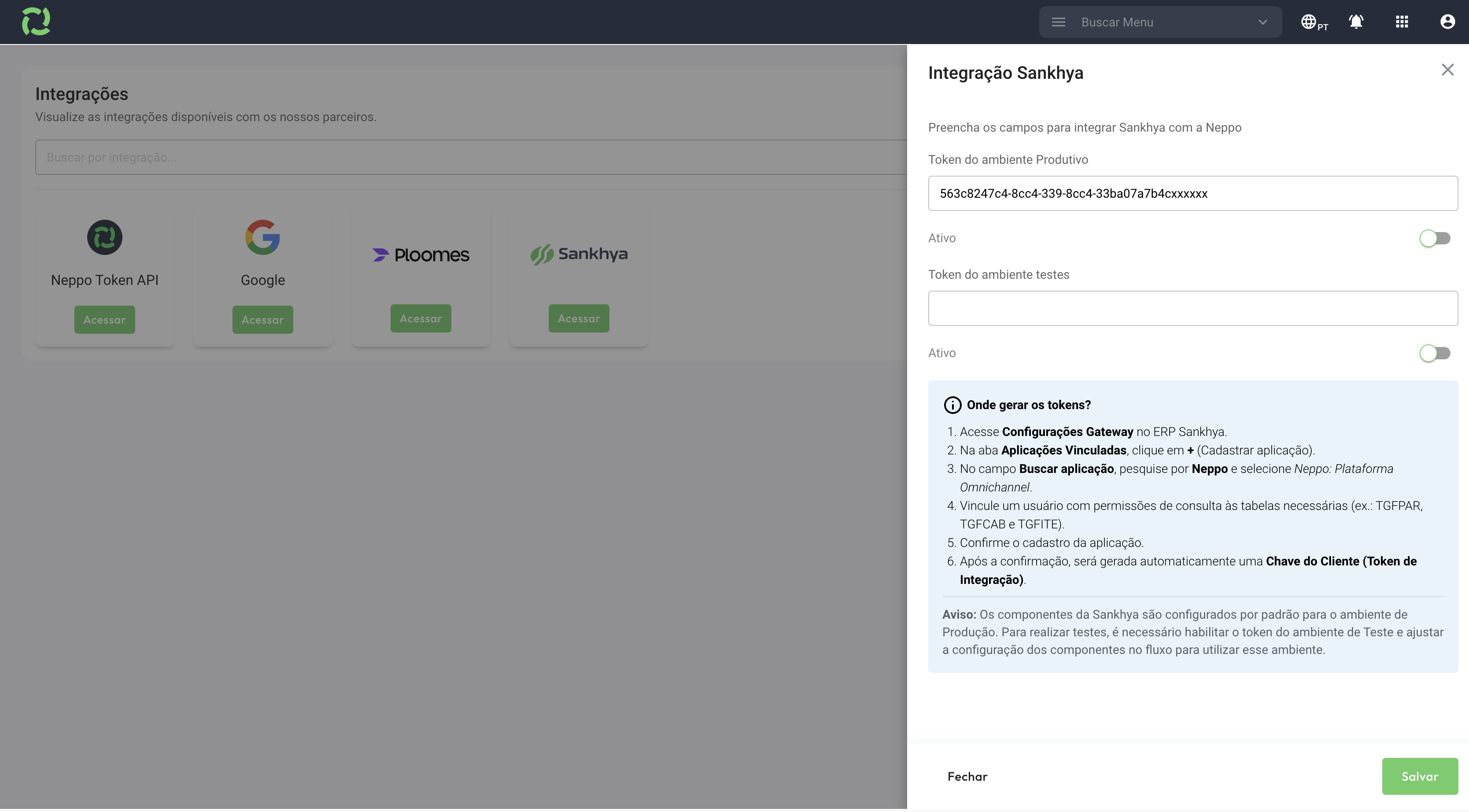The width and height of the screenshot is (1469, 812).
Task: Click the 'Neppo Token API' card label
Action: [x=104, y=280]
